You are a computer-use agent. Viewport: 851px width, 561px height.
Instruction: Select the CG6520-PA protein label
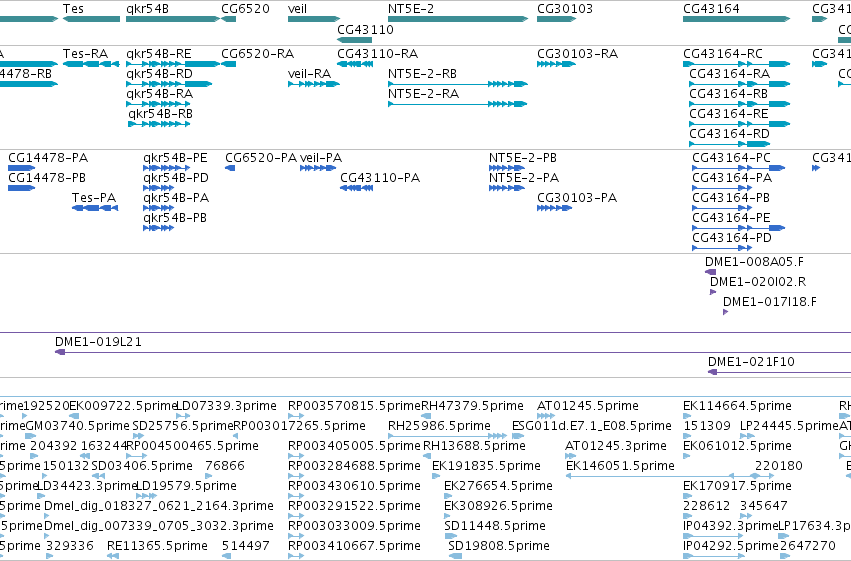(x=261, y=158)
